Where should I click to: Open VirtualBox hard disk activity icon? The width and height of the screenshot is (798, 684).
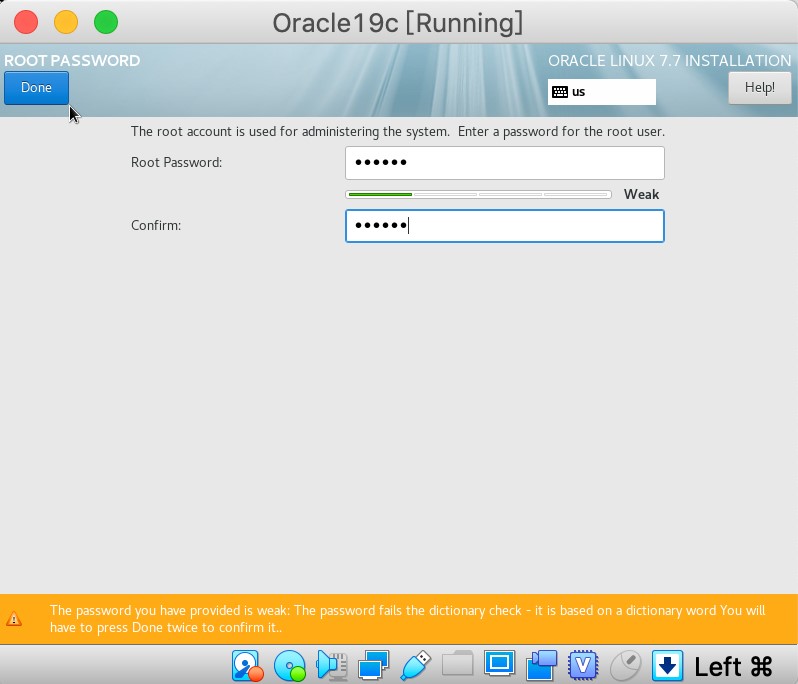[x=247, y=665]
